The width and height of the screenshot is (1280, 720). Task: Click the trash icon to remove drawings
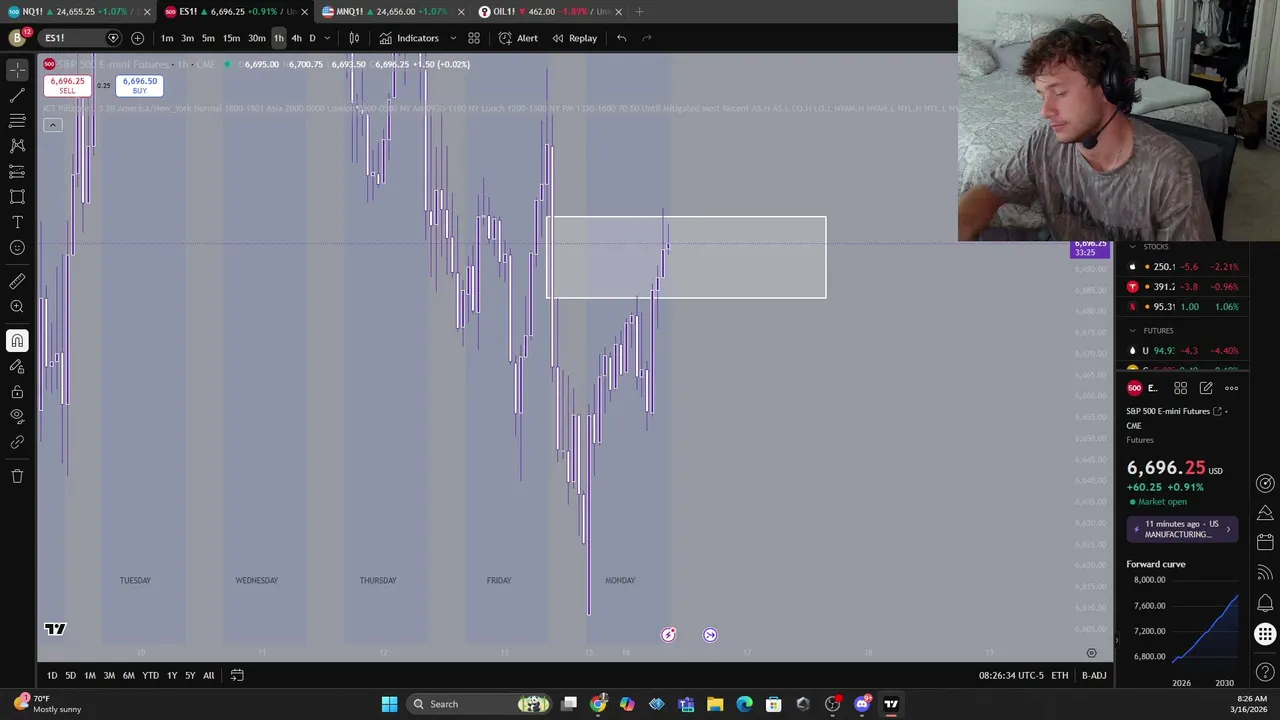17,476
